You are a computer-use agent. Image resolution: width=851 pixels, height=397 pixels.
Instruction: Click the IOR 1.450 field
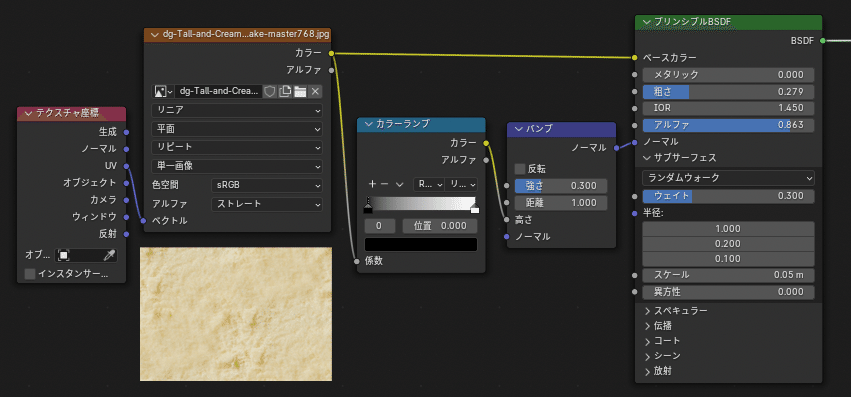(728, 108)
